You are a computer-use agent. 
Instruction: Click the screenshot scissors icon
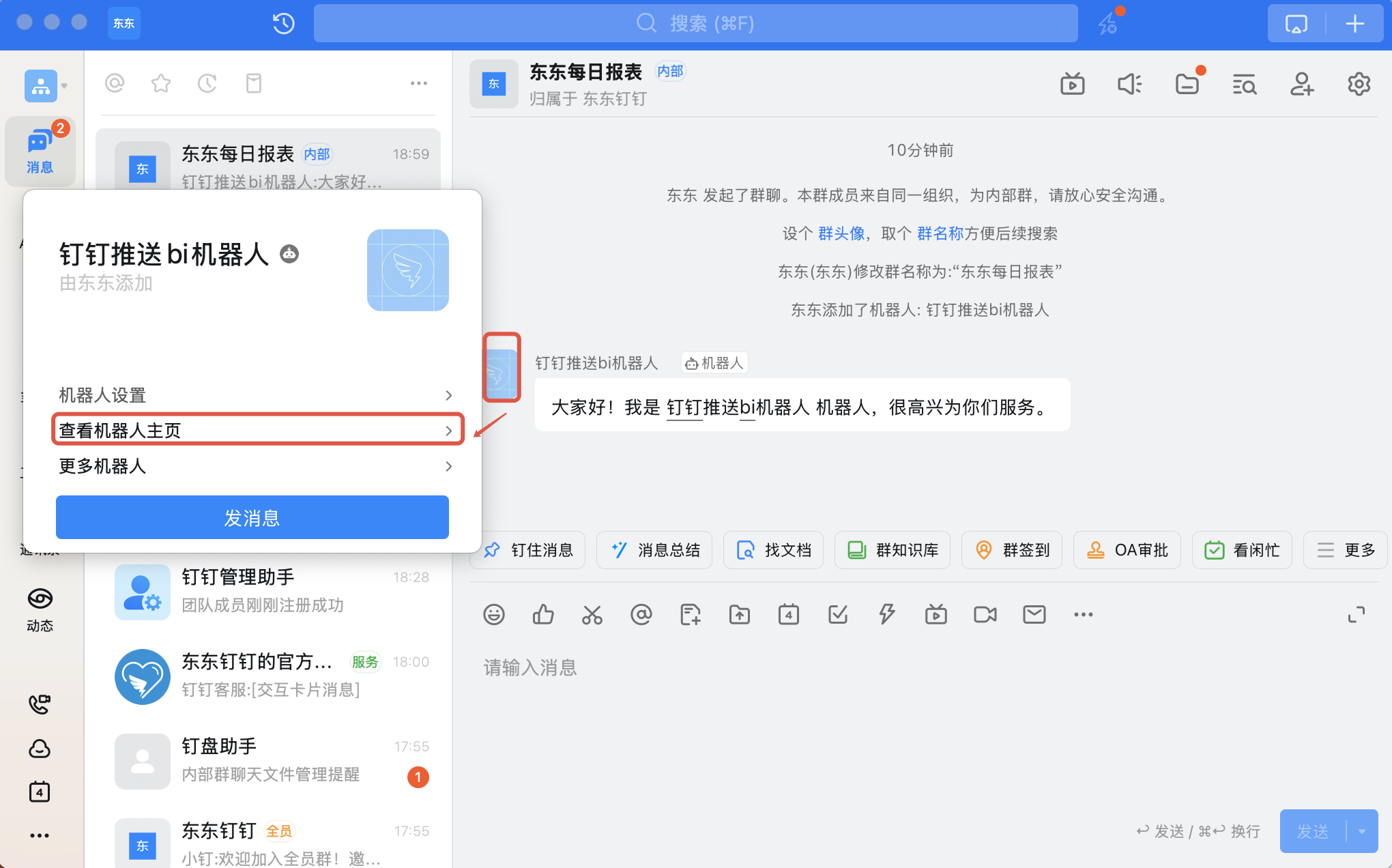pos(592,615)
